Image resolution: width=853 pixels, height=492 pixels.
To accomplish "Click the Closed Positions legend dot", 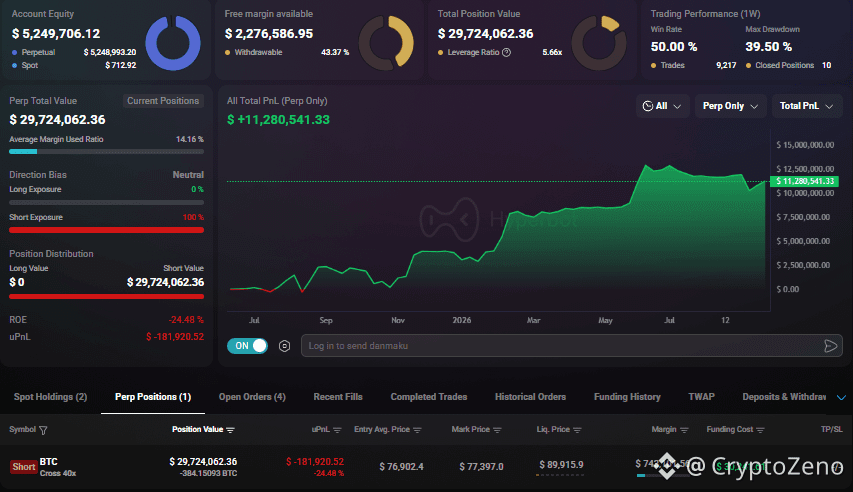I will (x=749, y=65).
